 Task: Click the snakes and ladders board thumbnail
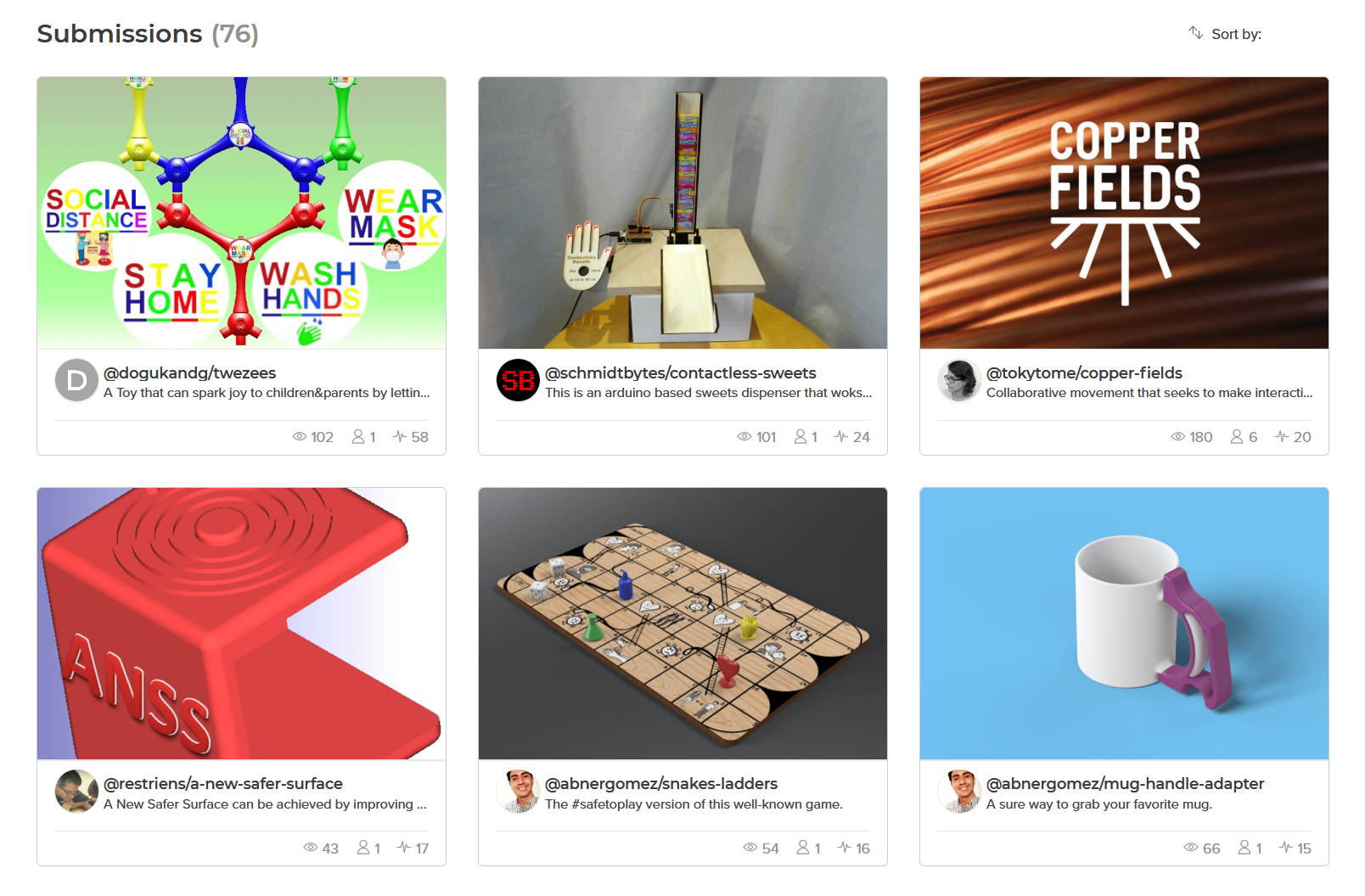tap(682, 624)
